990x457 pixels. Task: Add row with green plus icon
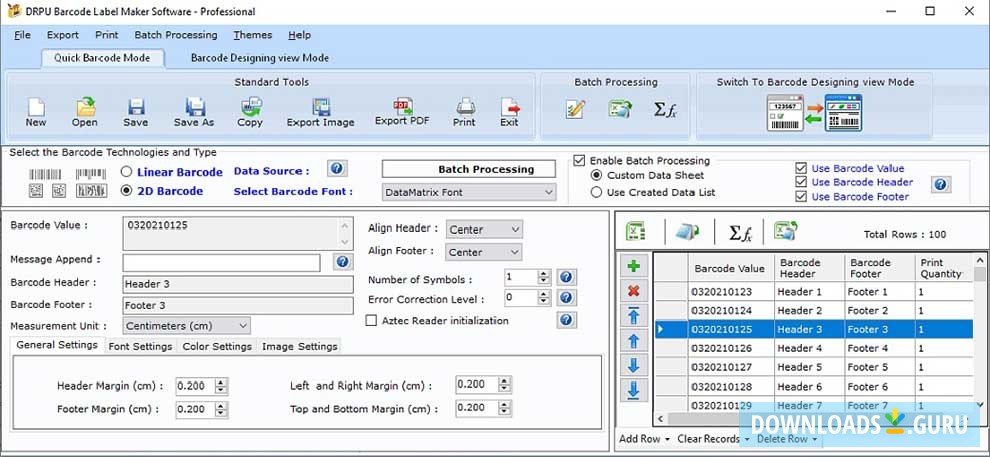pyautogui.click(x=634, y=266)
